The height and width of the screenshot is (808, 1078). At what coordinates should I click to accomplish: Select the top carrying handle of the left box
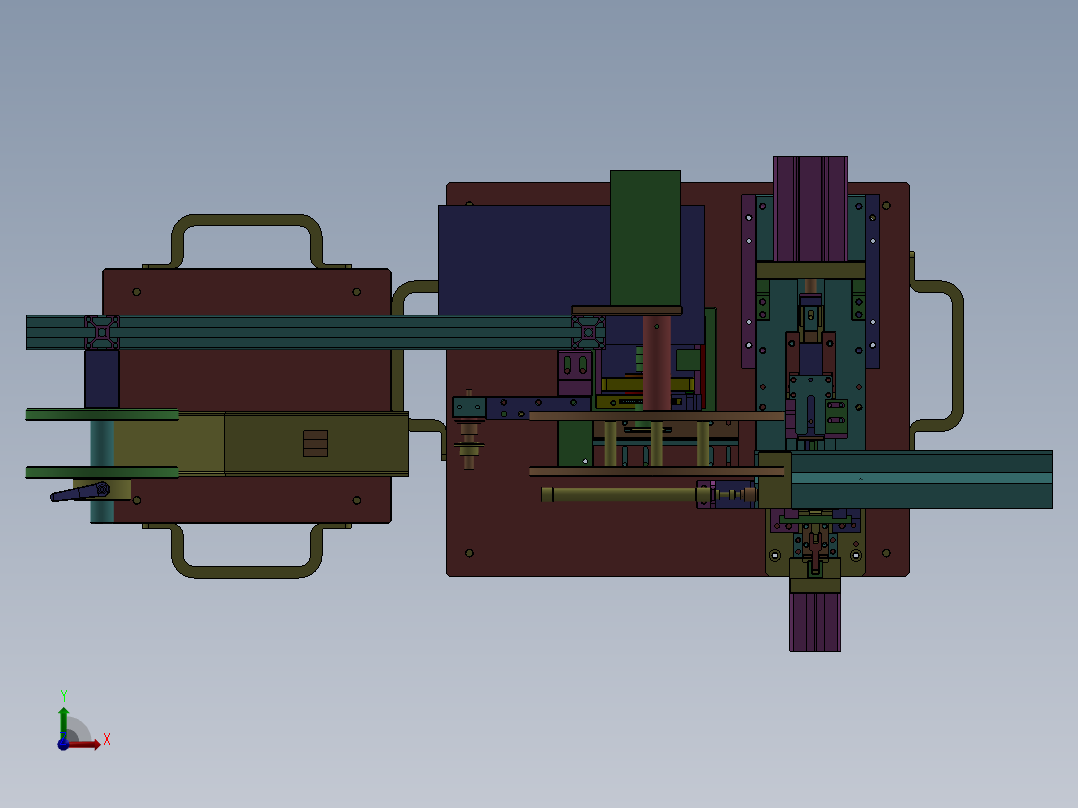[x=246, y=241]
